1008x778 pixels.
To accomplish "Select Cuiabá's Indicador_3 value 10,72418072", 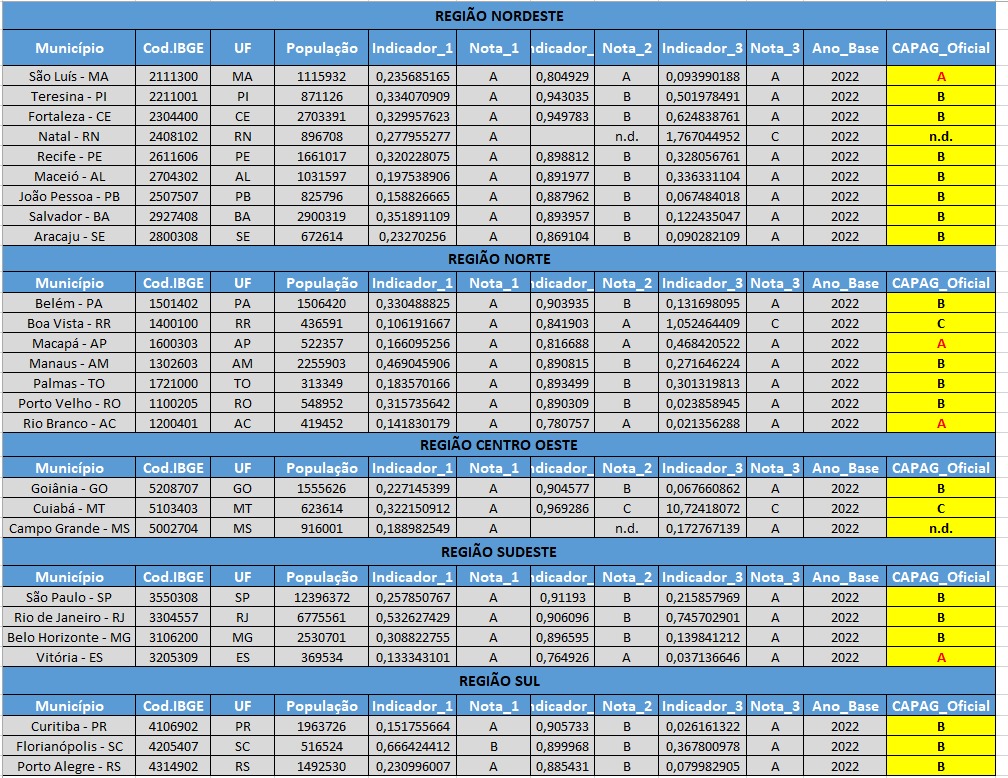I will (702, 508).
